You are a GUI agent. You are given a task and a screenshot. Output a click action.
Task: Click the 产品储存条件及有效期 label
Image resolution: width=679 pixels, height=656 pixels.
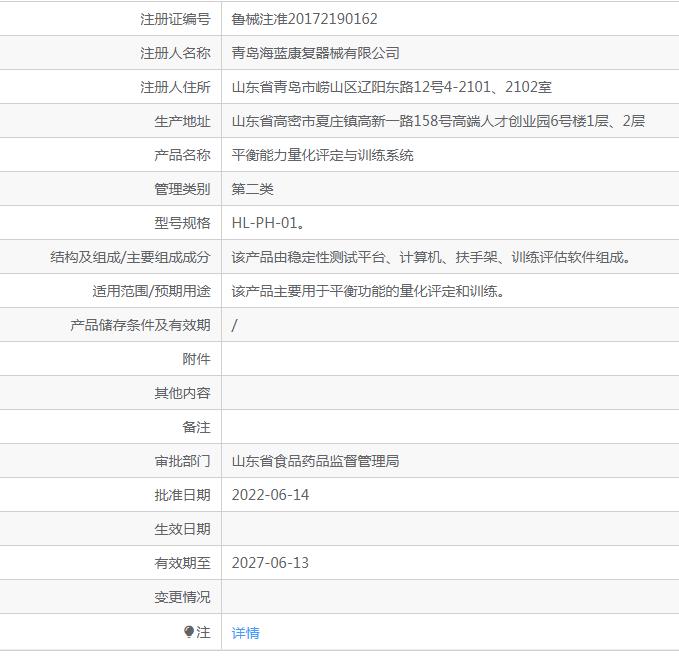click(x=140, y=325)
